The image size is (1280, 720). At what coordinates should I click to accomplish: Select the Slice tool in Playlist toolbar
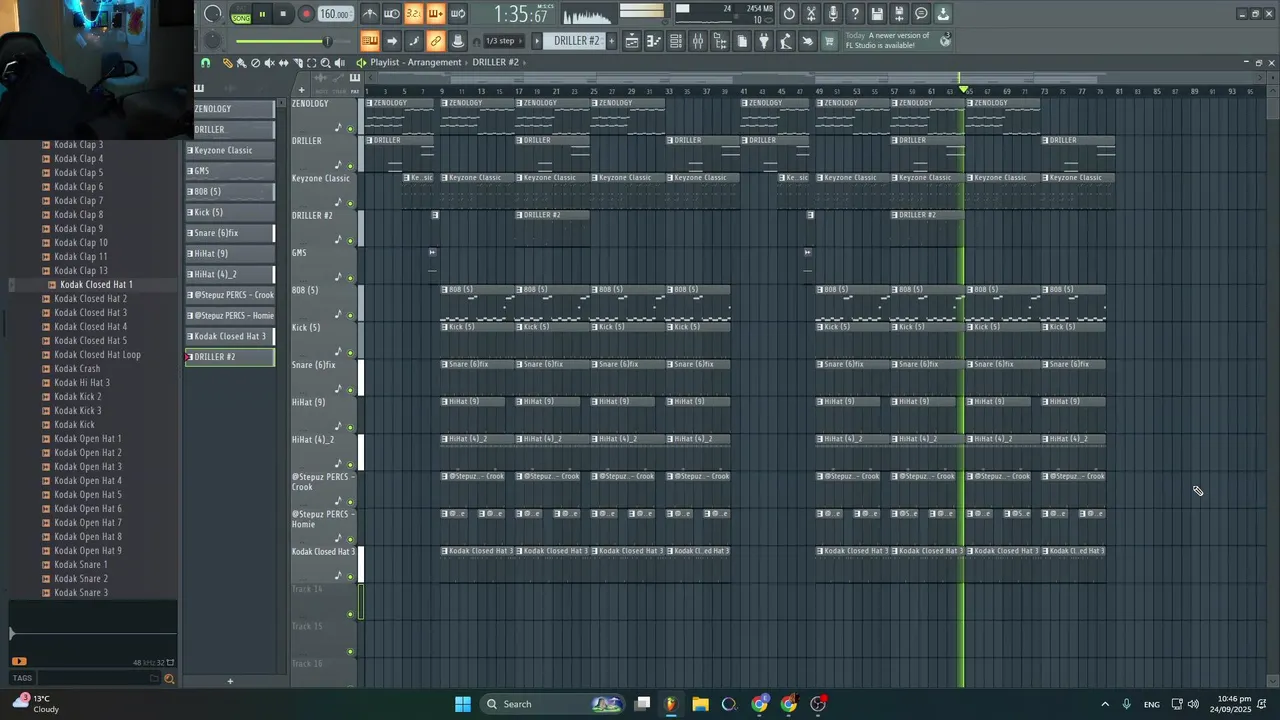point(297,62)
